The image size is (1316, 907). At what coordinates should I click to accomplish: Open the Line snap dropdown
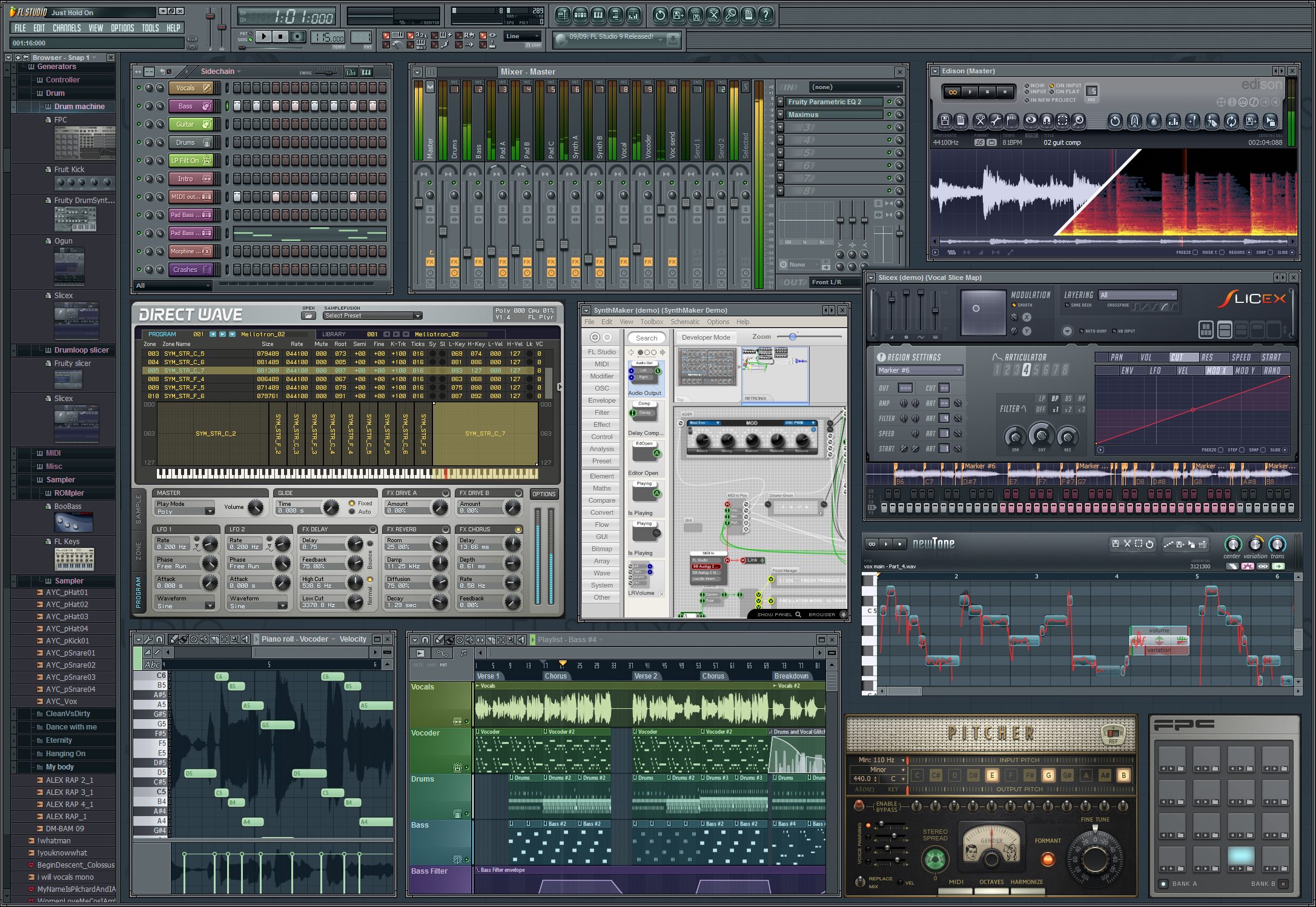tap(523, 36)
